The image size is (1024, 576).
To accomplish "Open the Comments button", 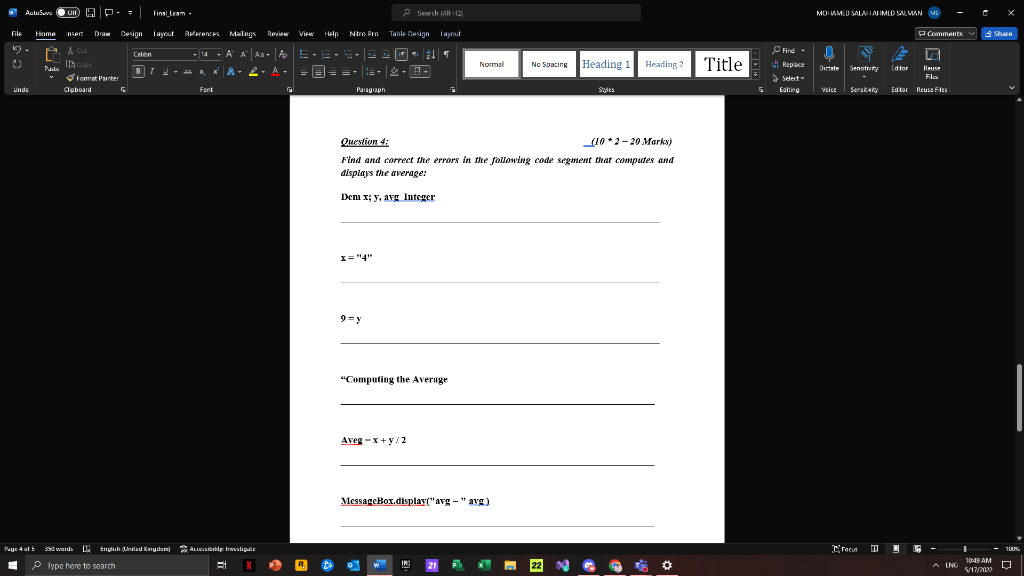I will (x=945, y=33).
